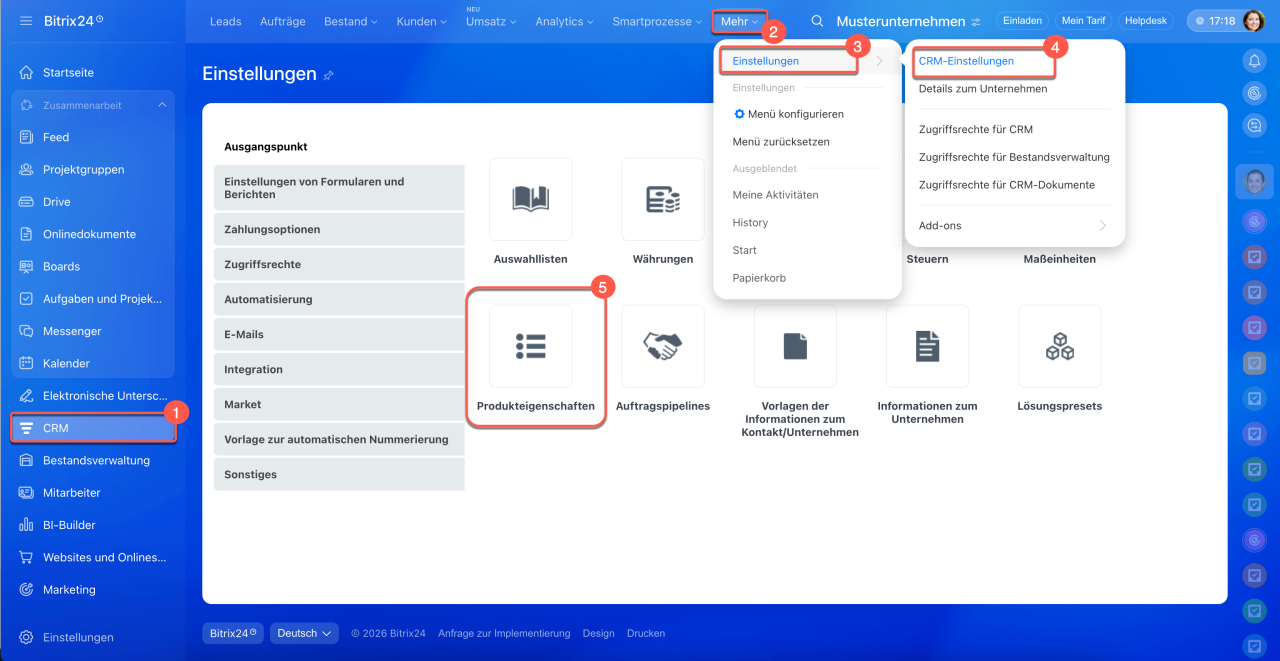Select Menü zurücksetzen
The image size is (1280, 661).
781,142
